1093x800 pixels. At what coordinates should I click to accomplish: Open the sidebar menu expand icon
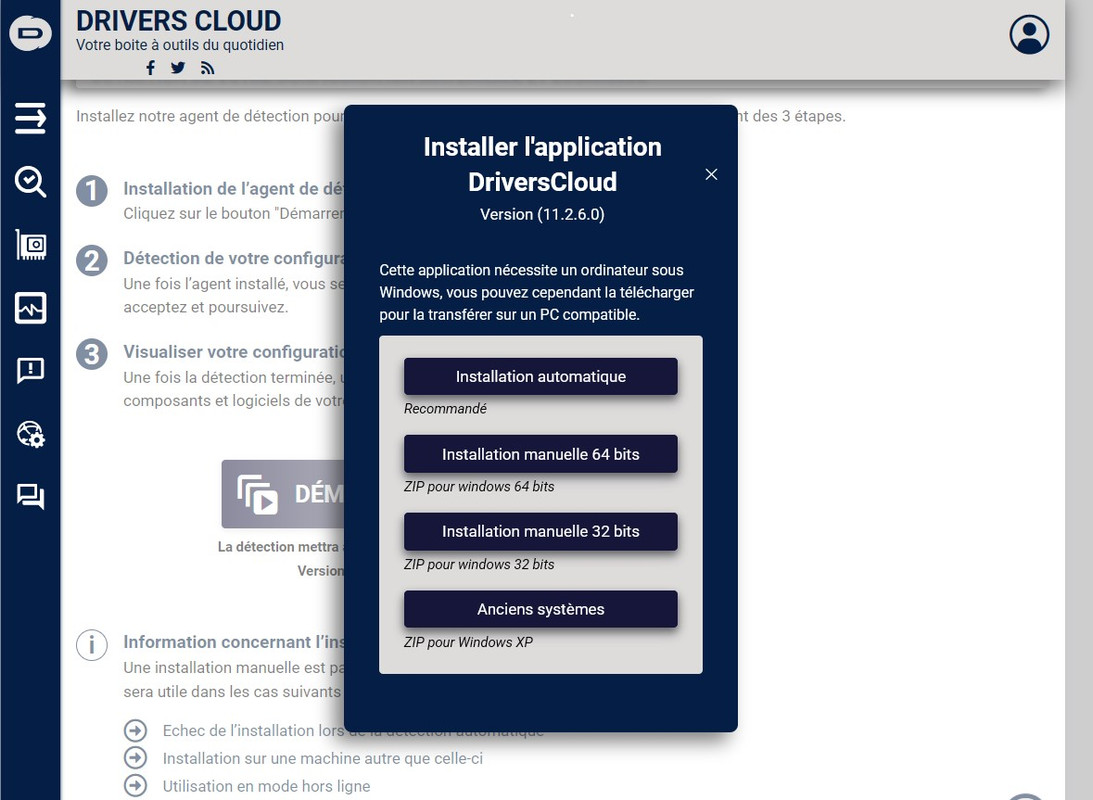click(31, 118)
